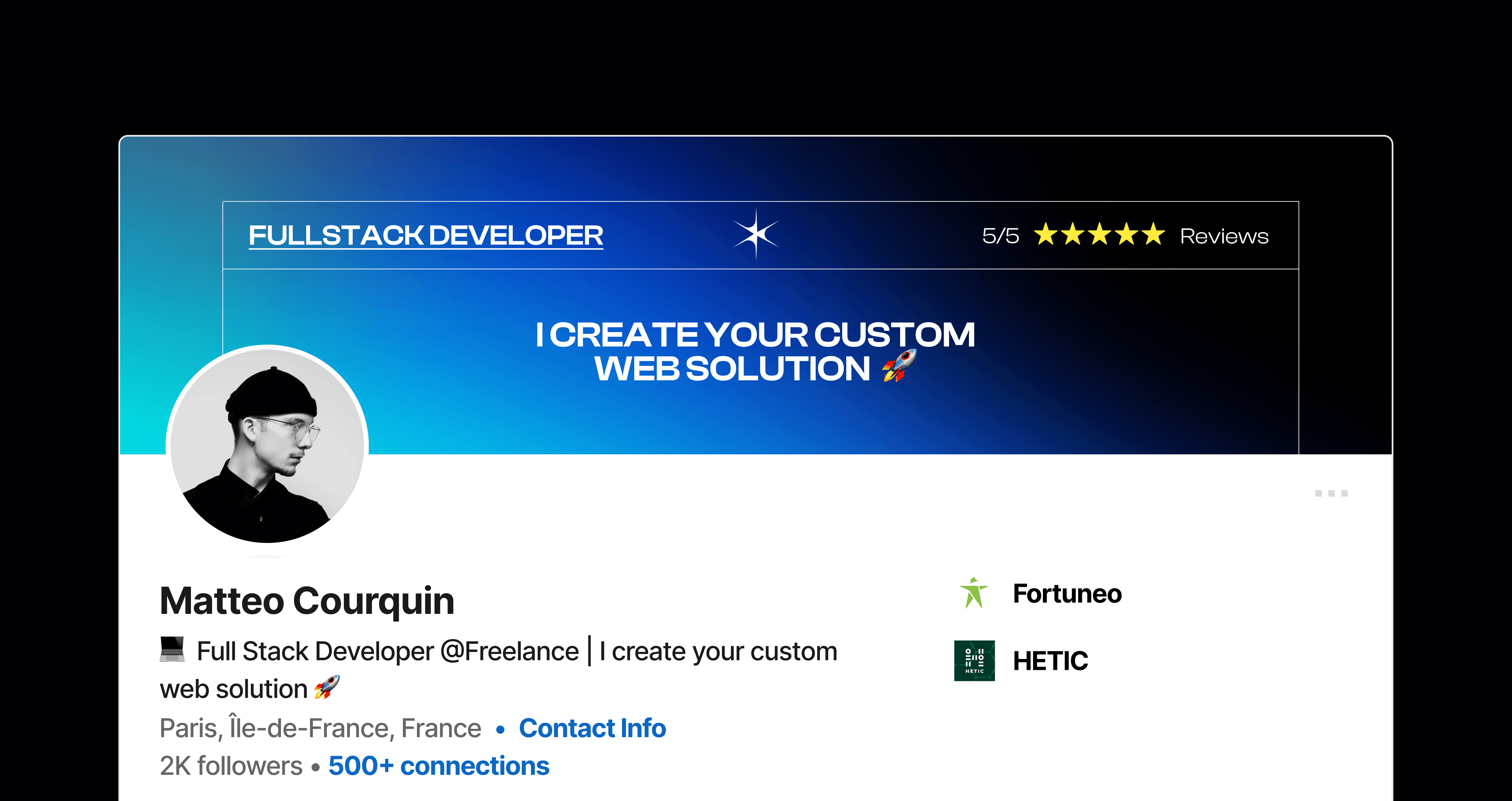Click the laptop emoji in the headline
This screenshot has height=801, width=1512.
click(x=172, y=650)
